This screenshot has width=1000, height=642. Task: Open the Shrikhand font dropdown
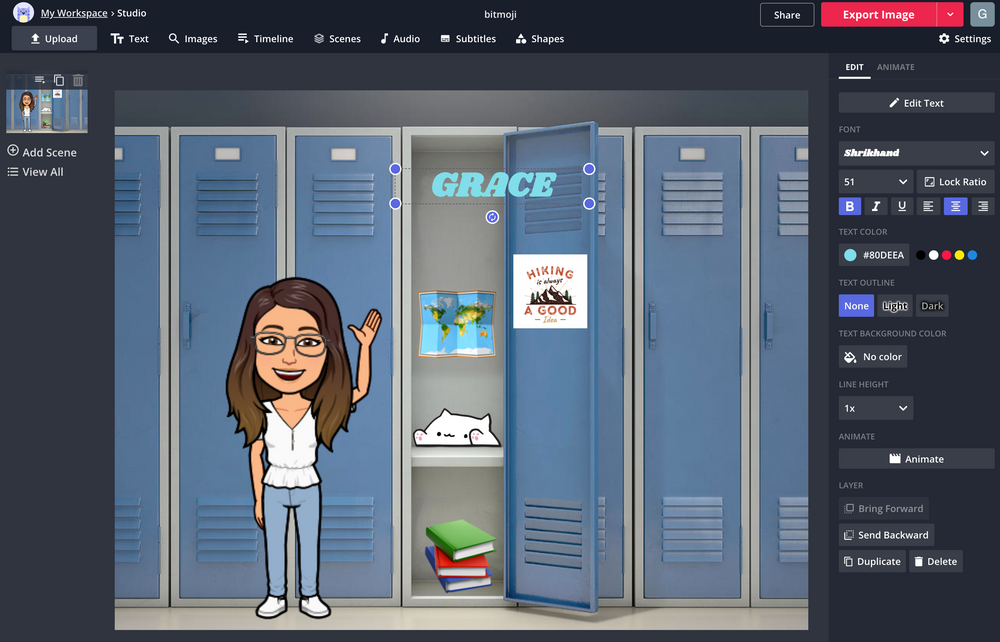coord(915,152)
